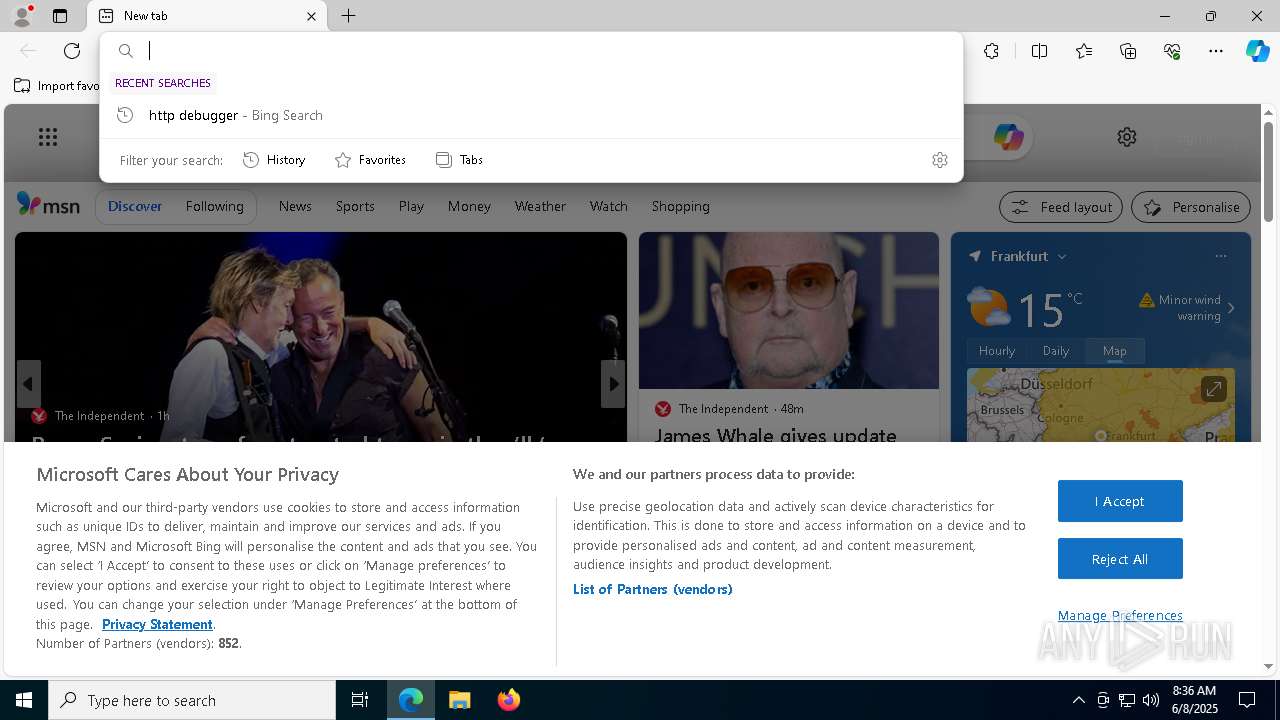Open File Explorer from taskbar
Screen dimensions: 1280x720
[x=459, y=700]
